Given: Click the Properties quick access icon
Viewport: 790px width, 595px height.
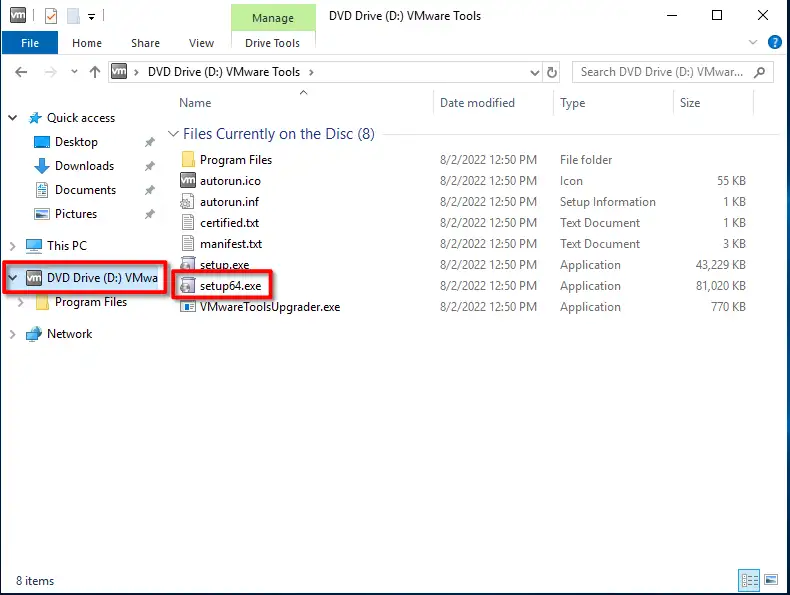Looking at the screenshot, I should point(51,16).
